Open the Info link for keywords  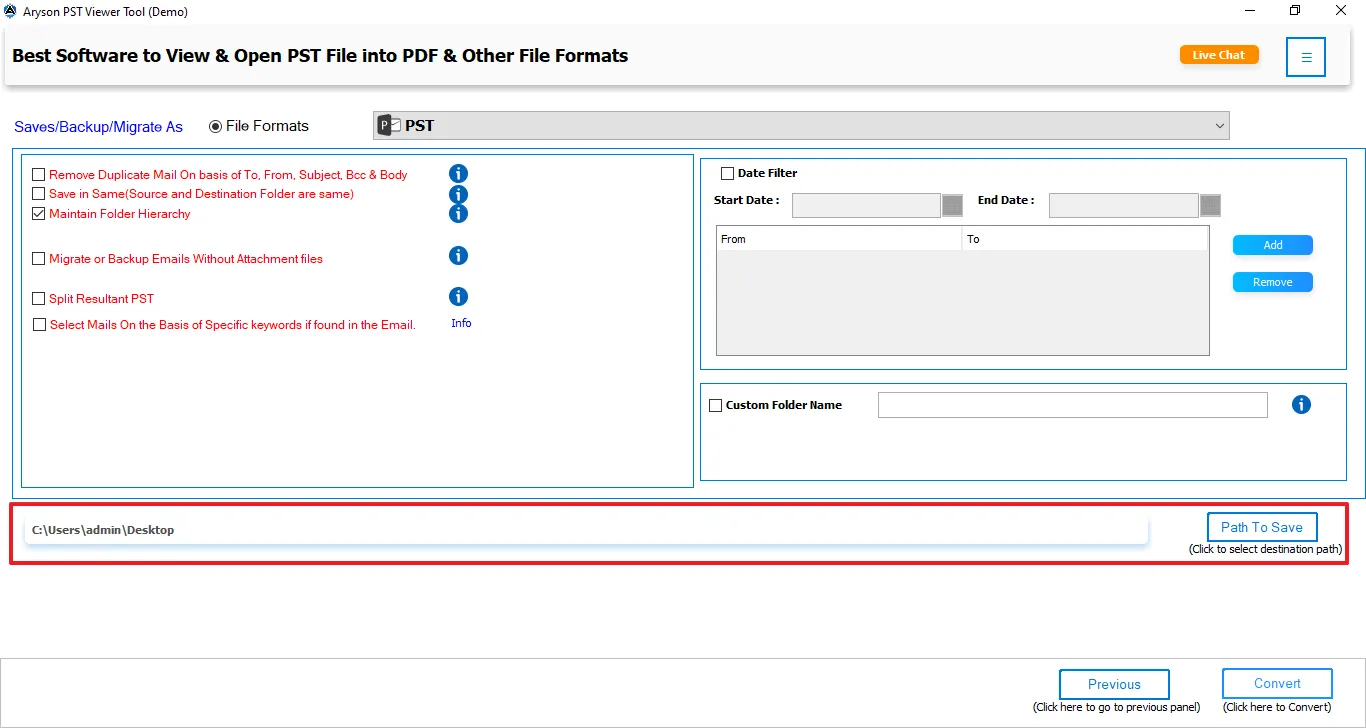[461, 323]
